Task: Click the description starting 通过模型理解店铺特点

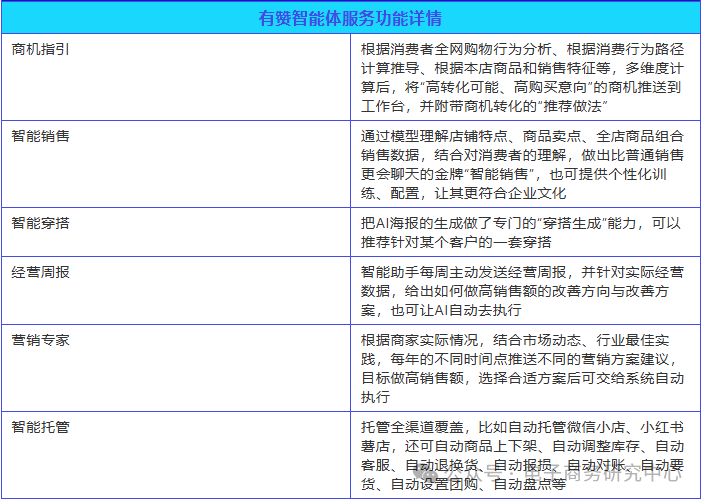Action: click(522, 165)
